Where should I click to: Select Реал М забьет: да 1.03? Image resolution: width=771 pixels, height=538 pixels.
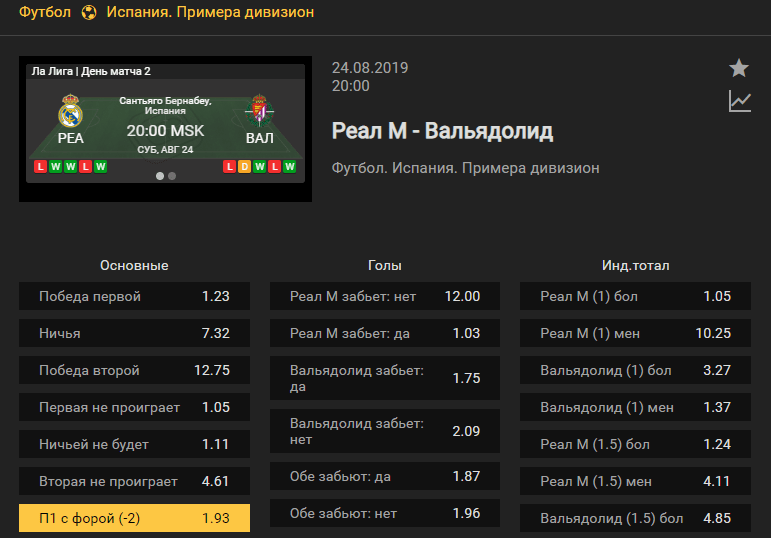point(385,333)
